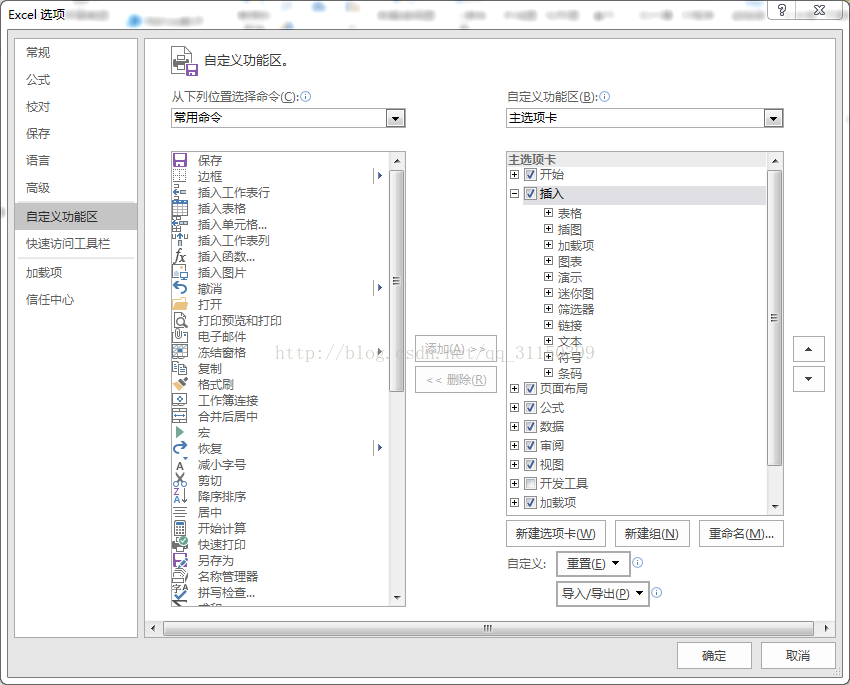Click the move down arrow button
Screen dimensions: 850x685
[x=809, y=379]
